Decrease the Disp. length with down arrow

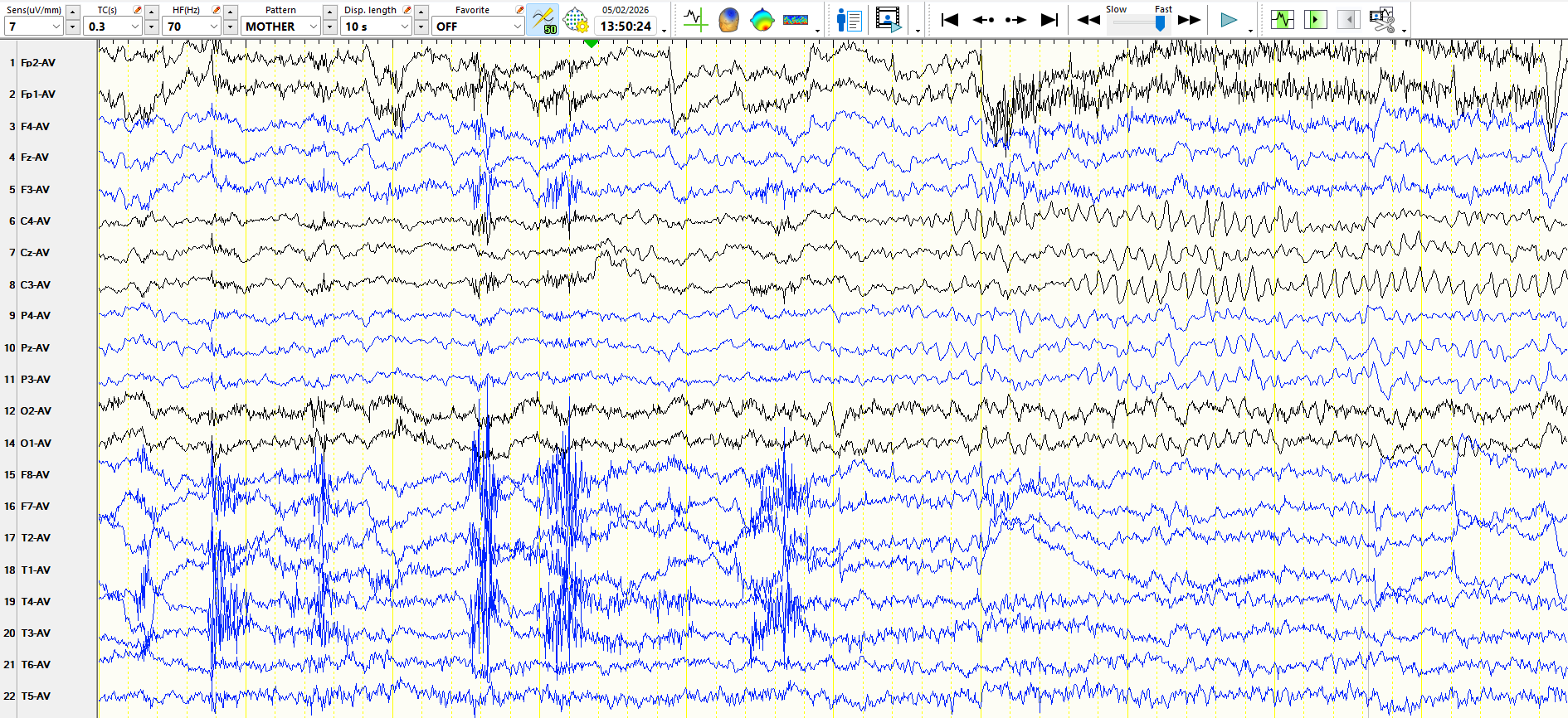click(421, 27)
